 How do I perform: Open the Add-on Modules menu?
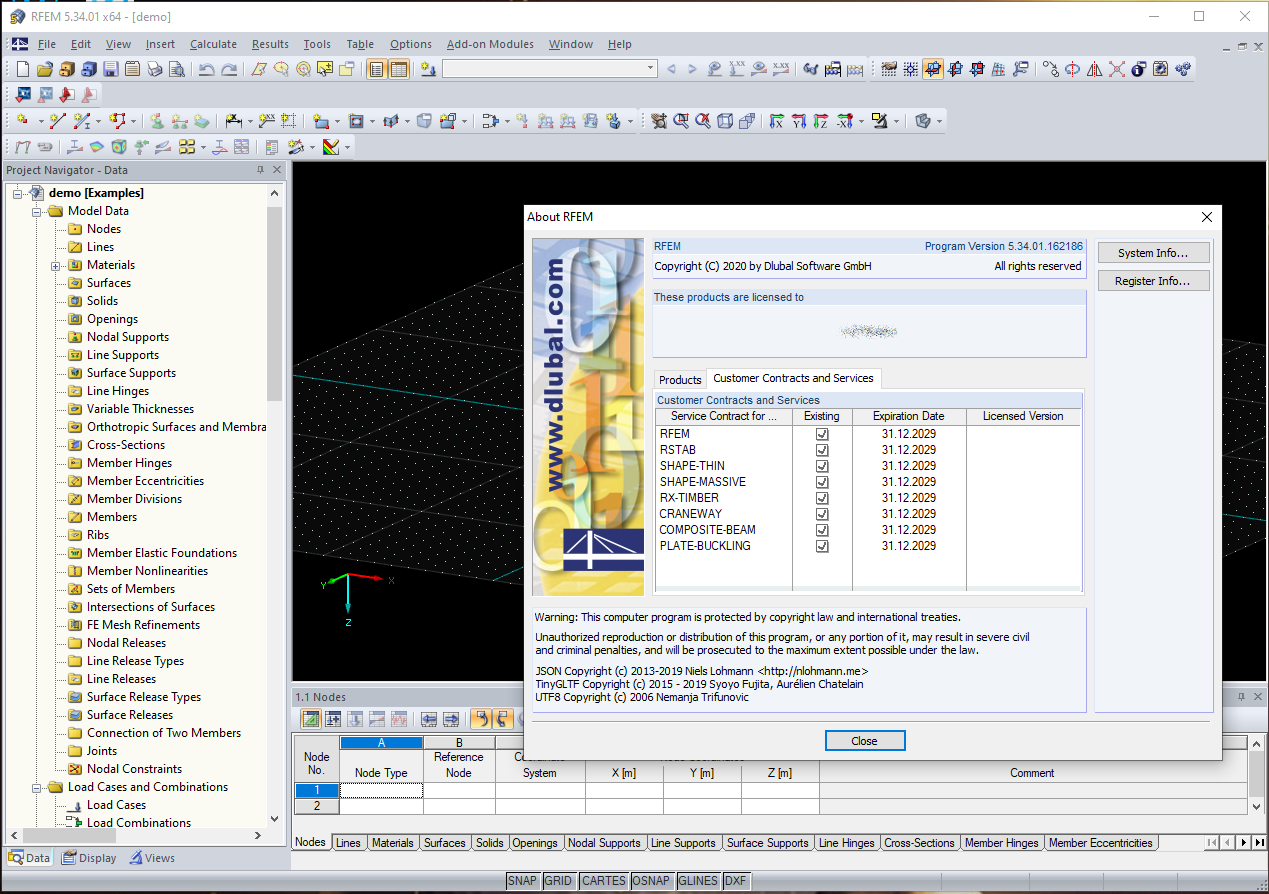[490, 44]
